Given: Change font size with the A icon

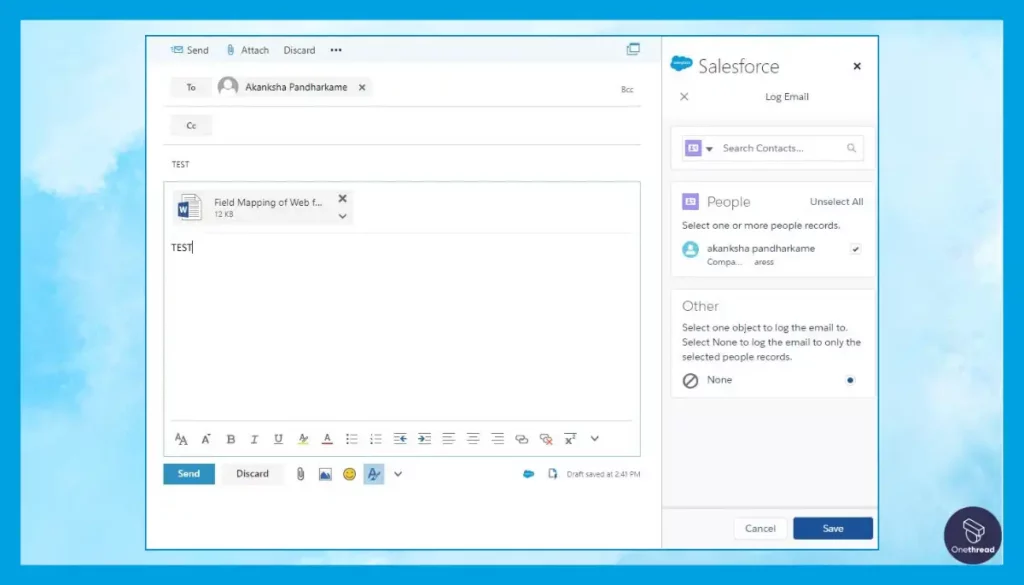Looking at the screenshot, I should click(x=206, y=439).
